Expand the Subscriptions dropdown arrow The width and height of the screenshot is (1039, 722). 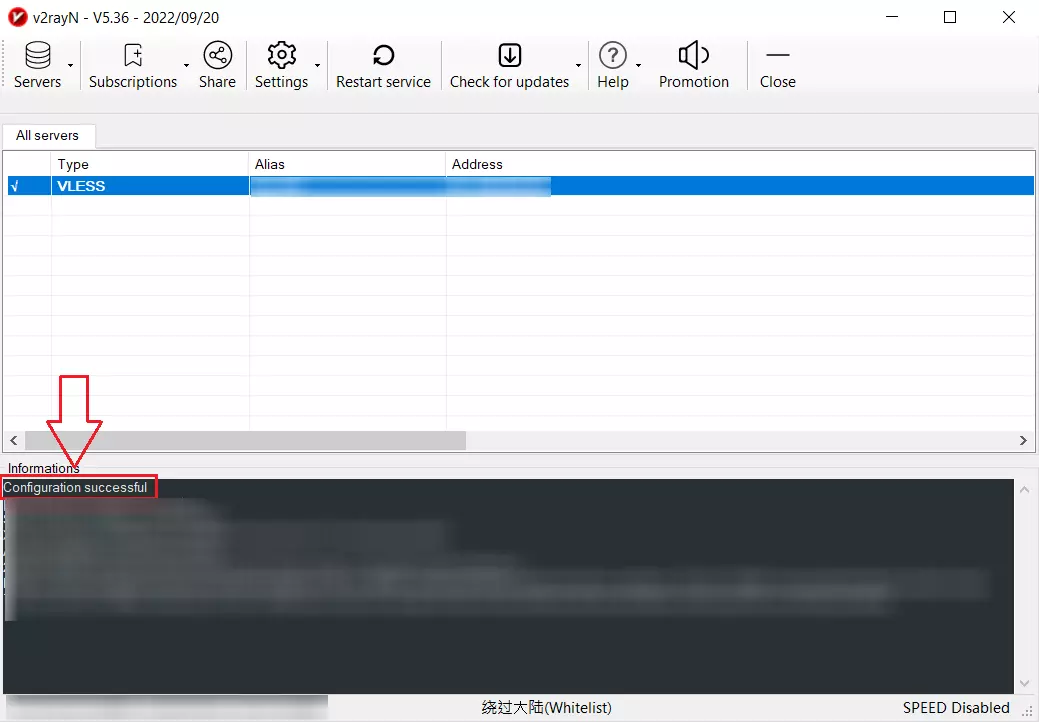[186, 66]
